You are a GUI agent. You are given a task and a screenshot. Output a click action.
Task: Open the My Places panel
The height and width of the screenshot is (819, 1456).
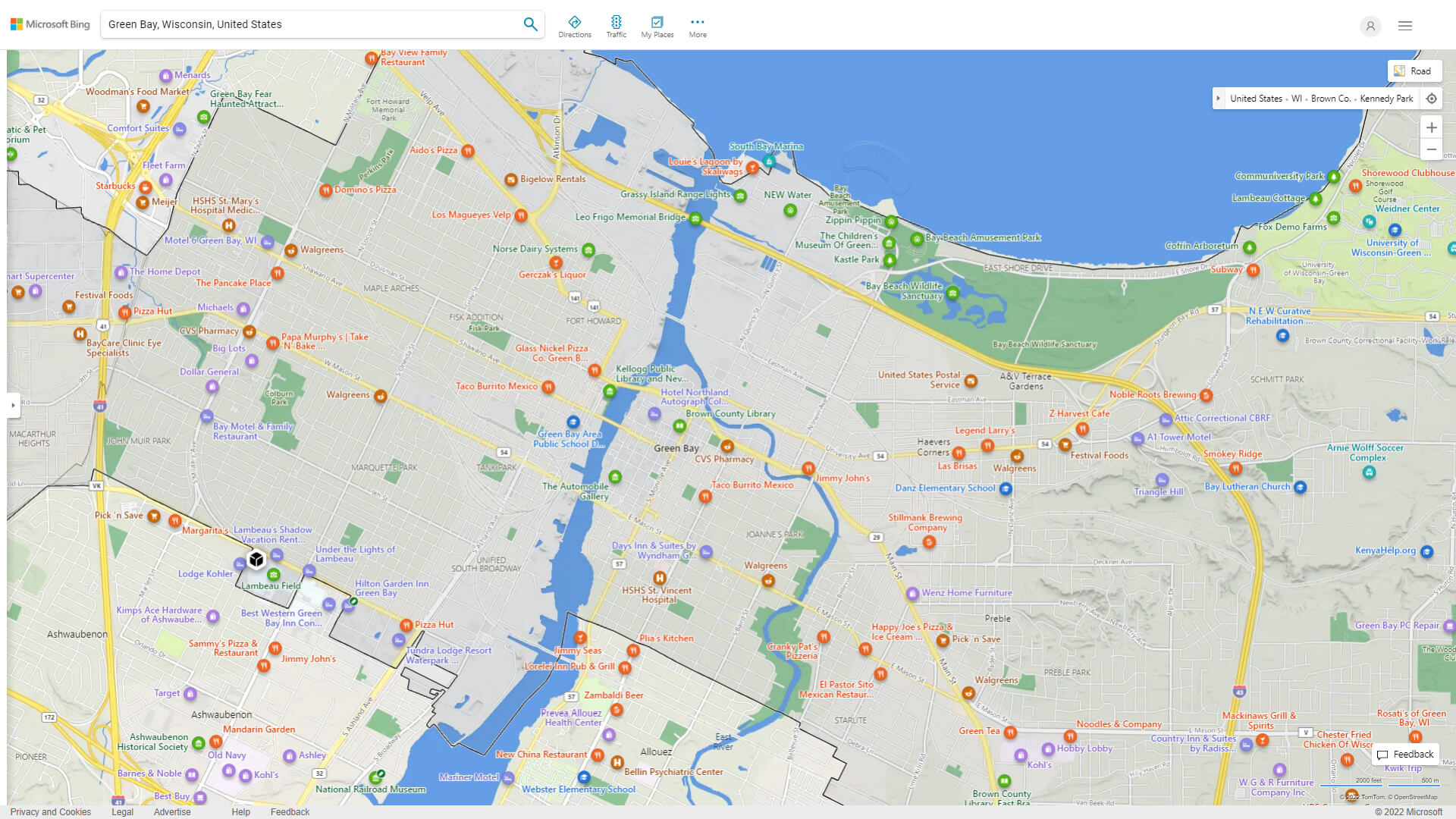(x=657, y=27)
